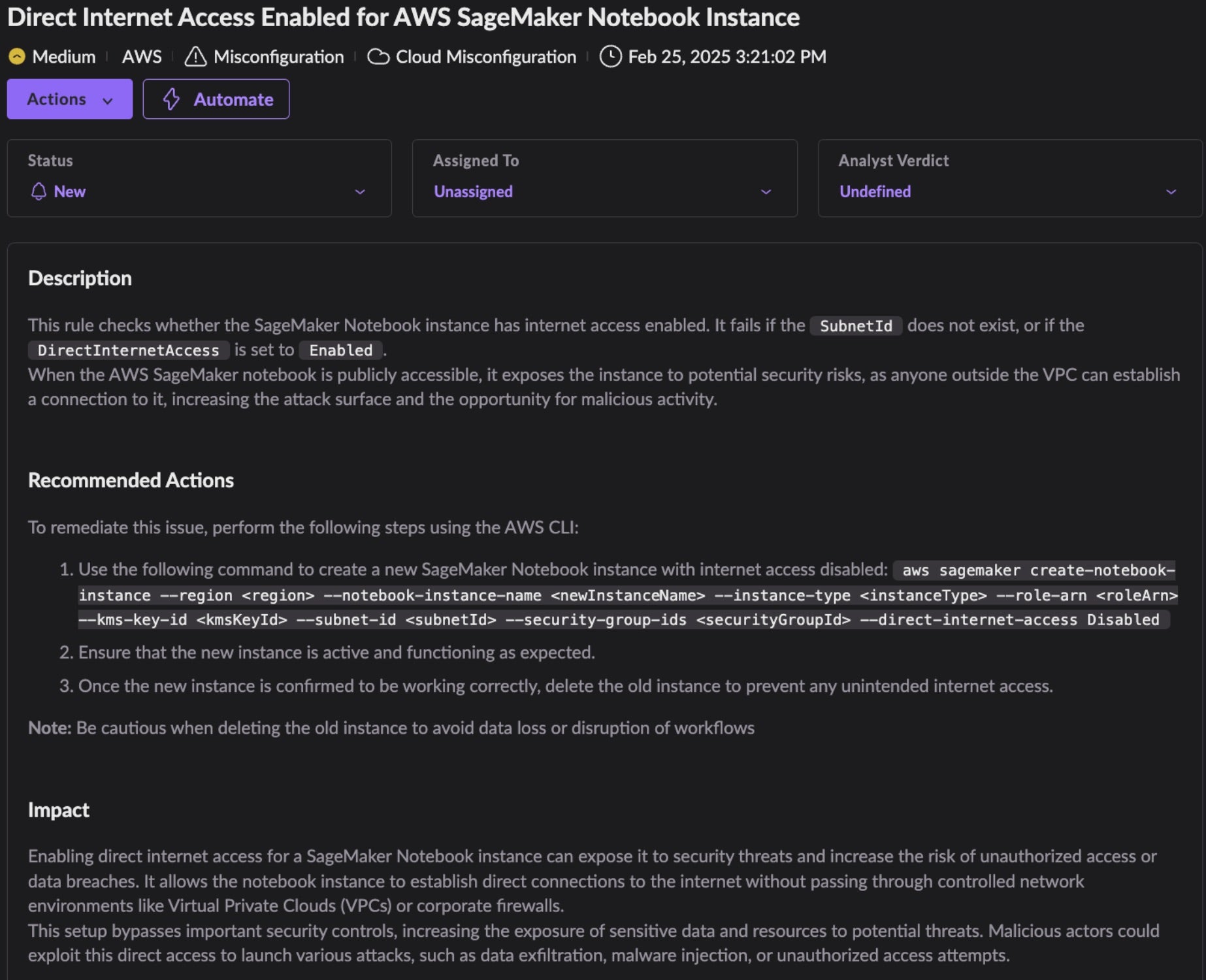The image size is (1206, 980).
Task: Click the Enabled code tag in description
Action: tap(340, 350)
